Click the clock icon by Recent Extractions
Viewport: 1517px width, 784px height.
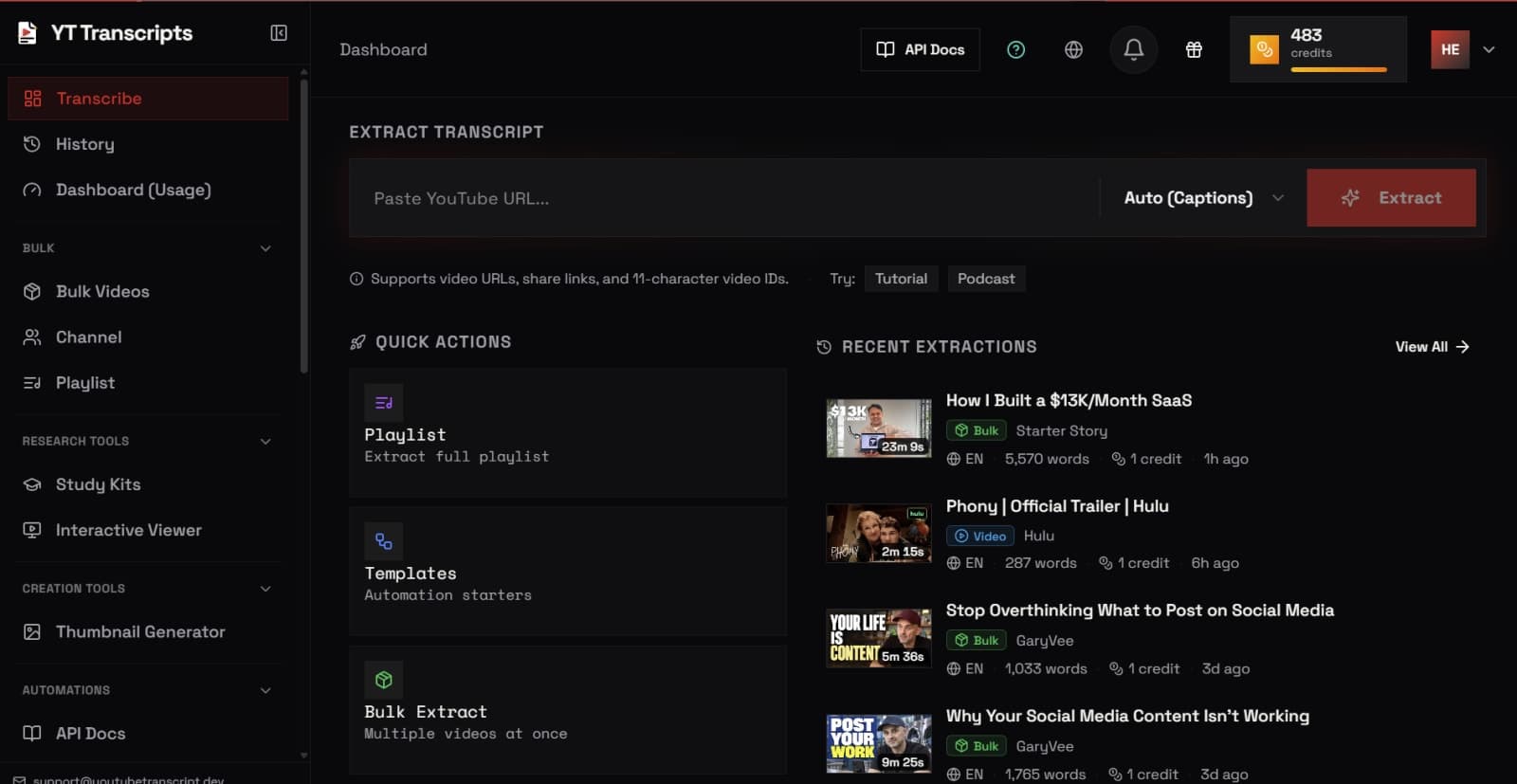pyautogui.click(x=824, y=347)
